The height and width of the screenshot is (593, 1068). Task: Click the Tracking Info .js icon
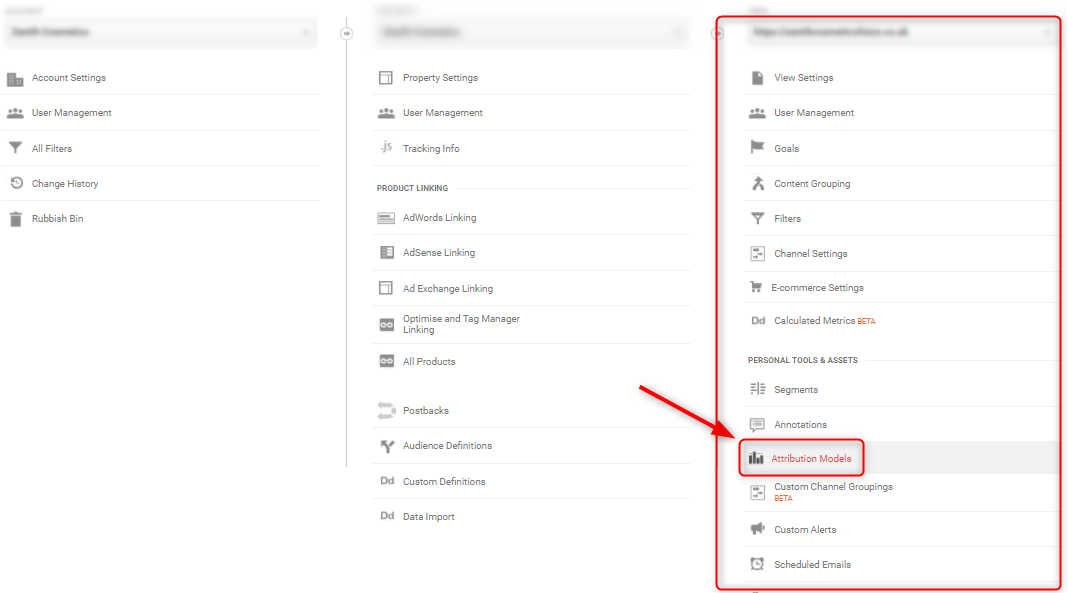pyautogui.click(x=386, y=147)
